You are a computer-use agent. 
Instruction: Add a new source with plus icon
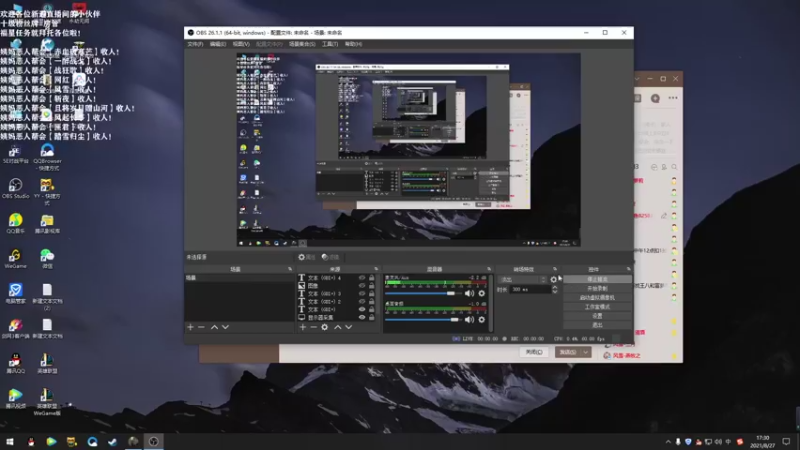click(303, 327)
